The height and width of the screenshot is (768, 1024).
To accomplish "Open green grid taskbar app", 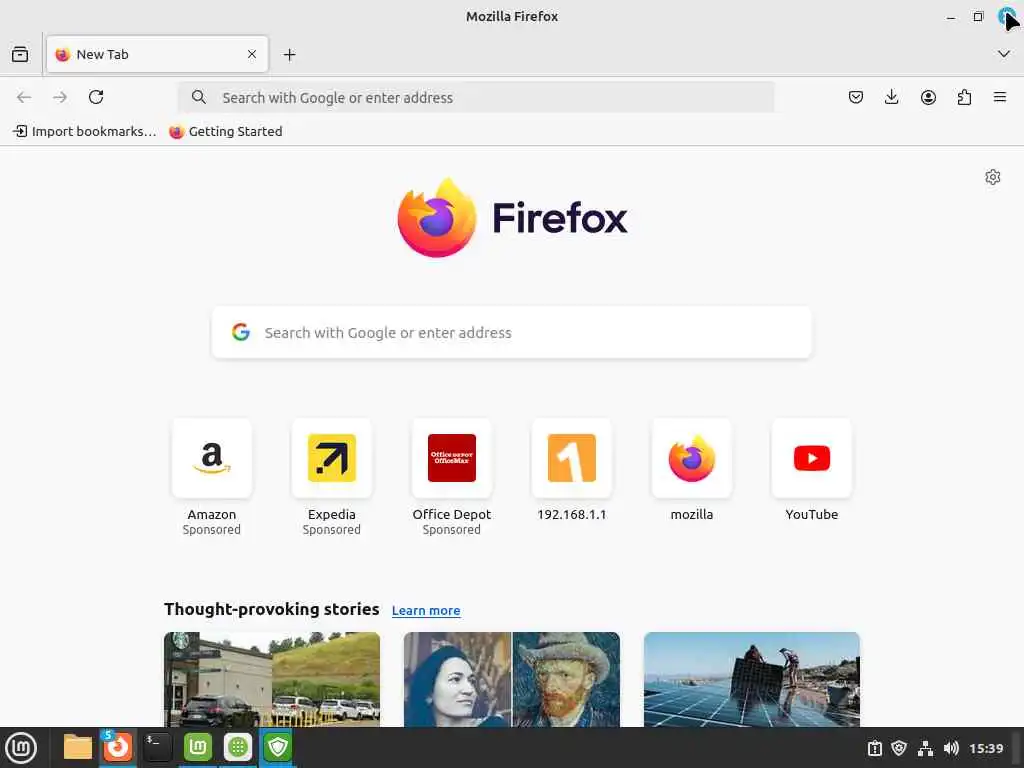I will click(238, 747).
